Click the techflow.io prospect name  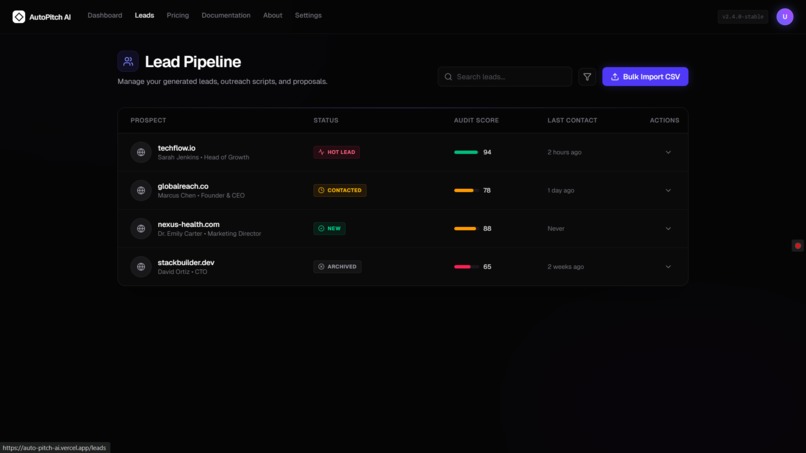pyautogui.click(x=176, y=148)
